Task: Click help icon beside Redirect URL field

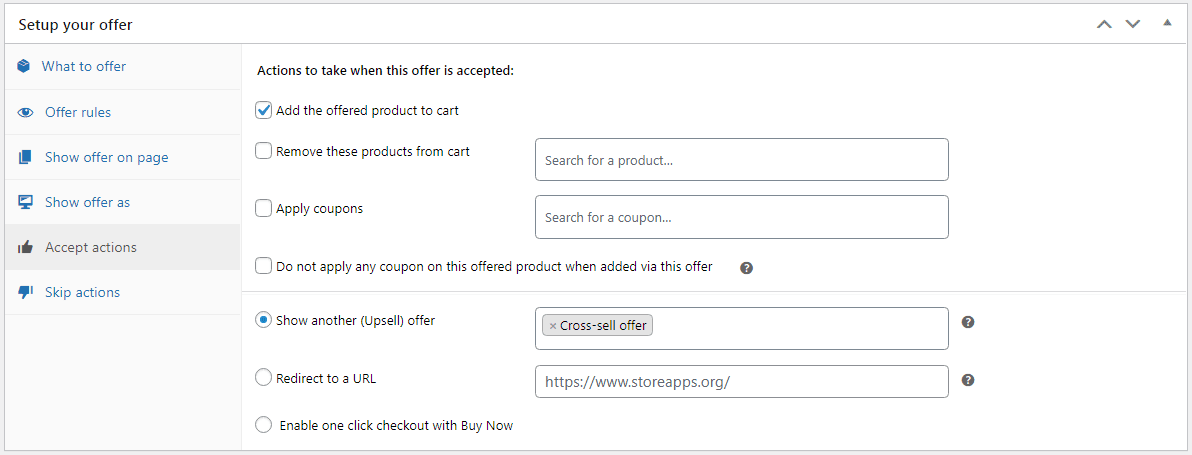Action: pyautogui.click(x=968, y=380)
